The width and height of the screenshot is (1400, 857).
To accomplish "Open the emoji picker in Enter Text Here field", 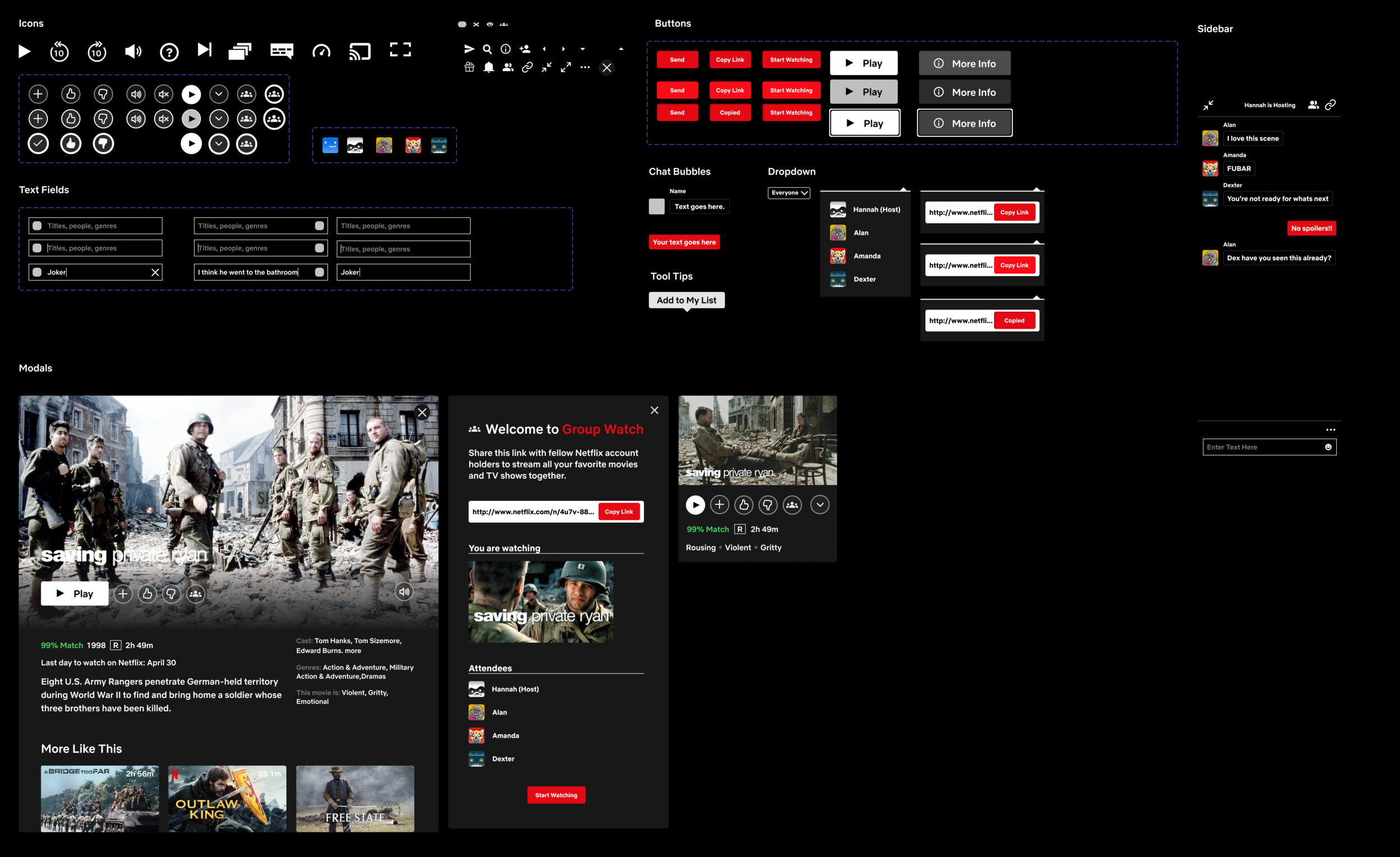I will pos(1328,447).
